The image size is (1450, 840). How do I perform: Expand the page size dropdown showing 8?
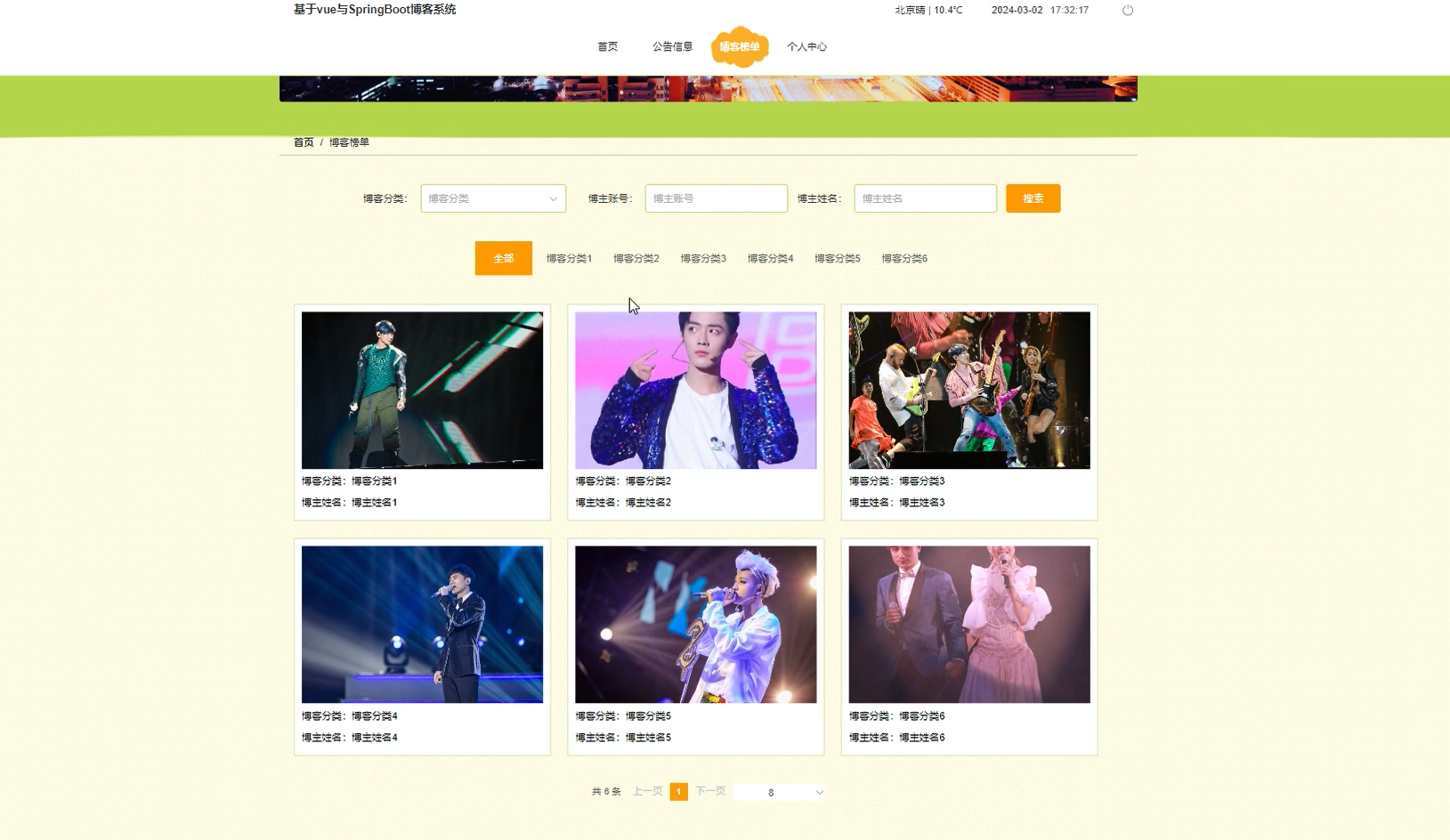780,792
